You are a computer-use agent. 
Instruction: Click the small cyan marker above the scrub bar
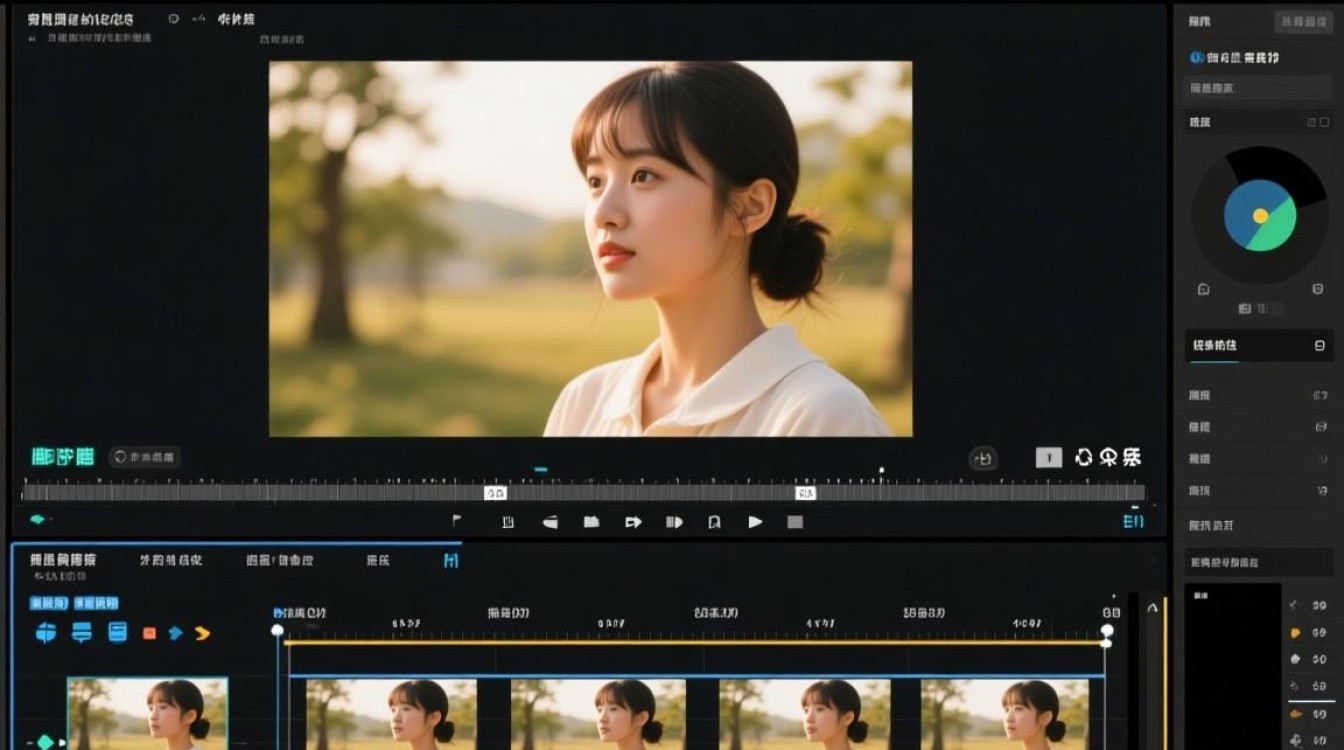click(541, 469)
